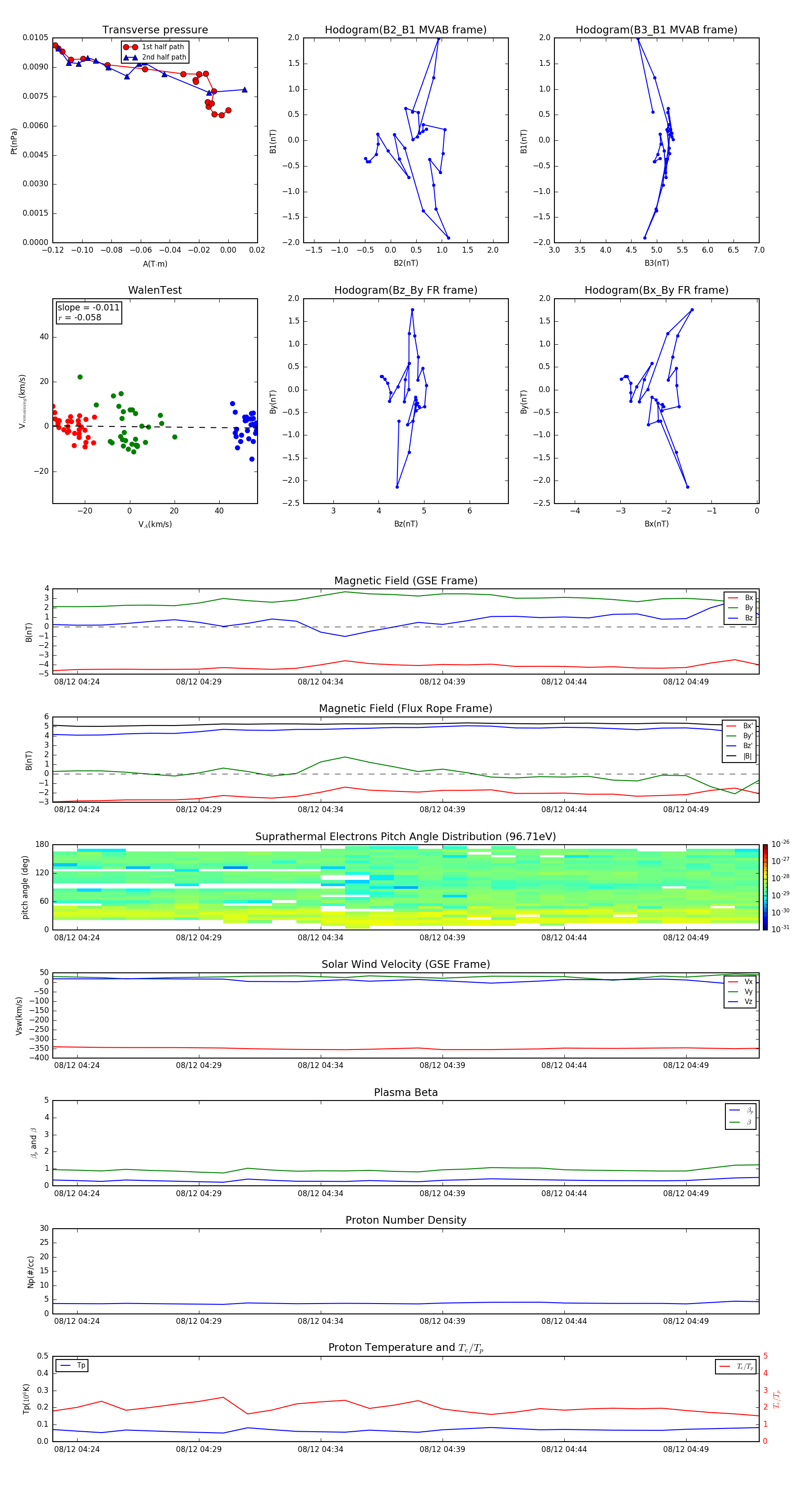Click the "Hodogram(Bz_By FR frame)" title

point(405,290)
